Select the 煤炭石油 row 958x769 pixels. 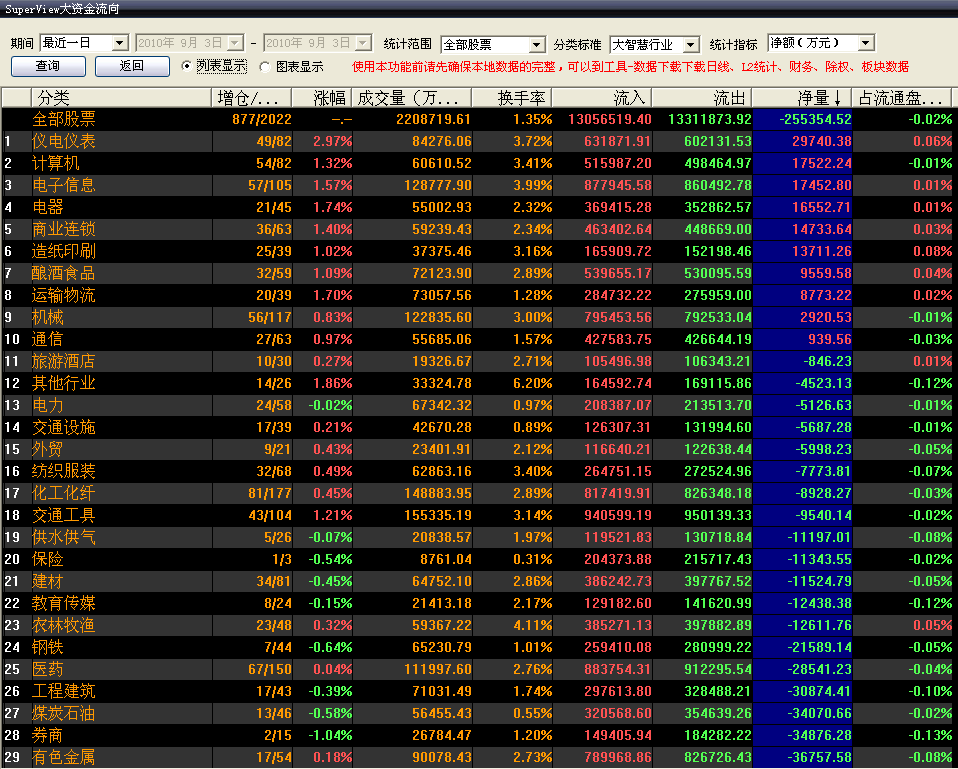click(x=478, y=713)
